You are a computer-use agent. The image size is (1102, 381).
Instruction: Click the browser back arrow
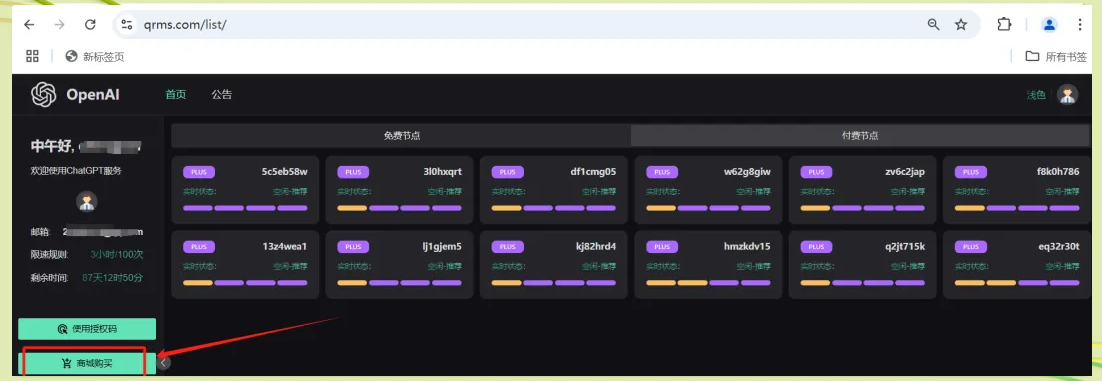29,25
